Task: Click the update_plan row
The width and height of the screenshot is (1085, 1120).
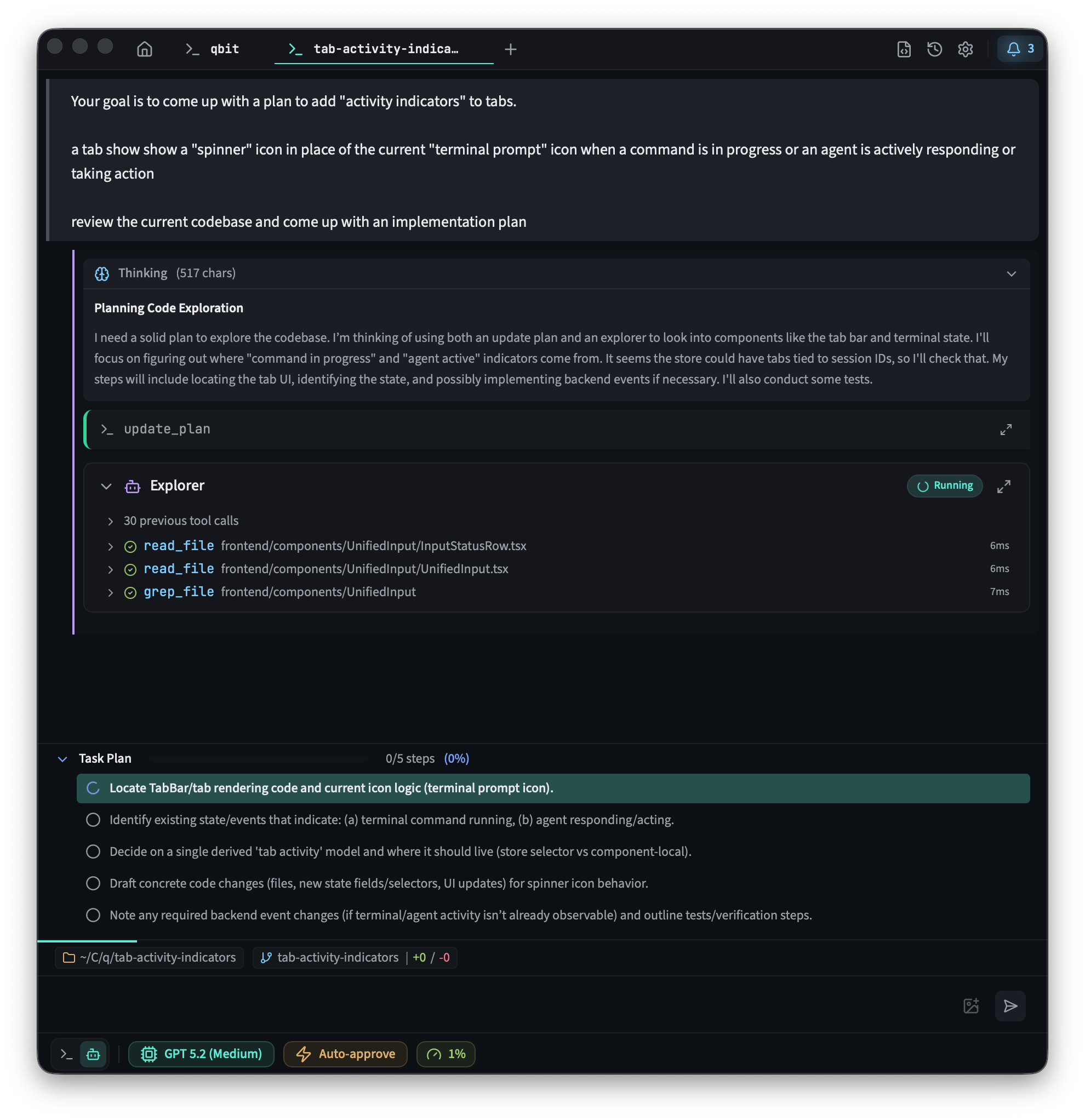Action: pyautogui.click(x=557, y=430)
